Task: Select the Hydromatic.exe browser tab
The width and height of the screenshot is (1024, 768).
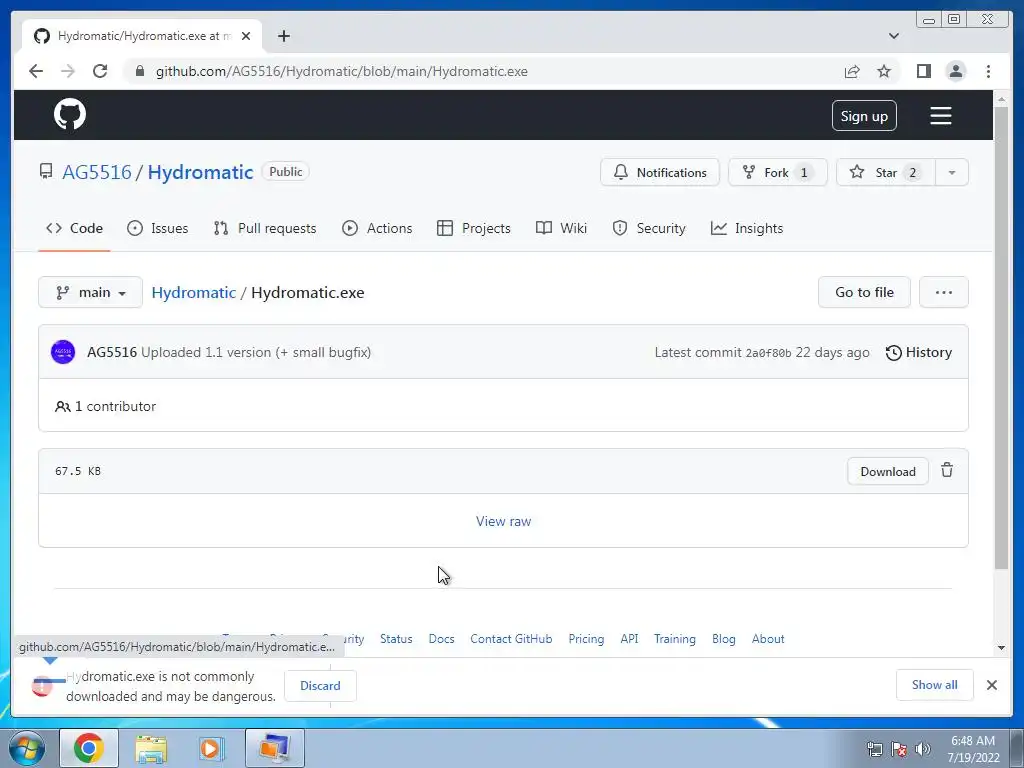Action: point(142,36)
